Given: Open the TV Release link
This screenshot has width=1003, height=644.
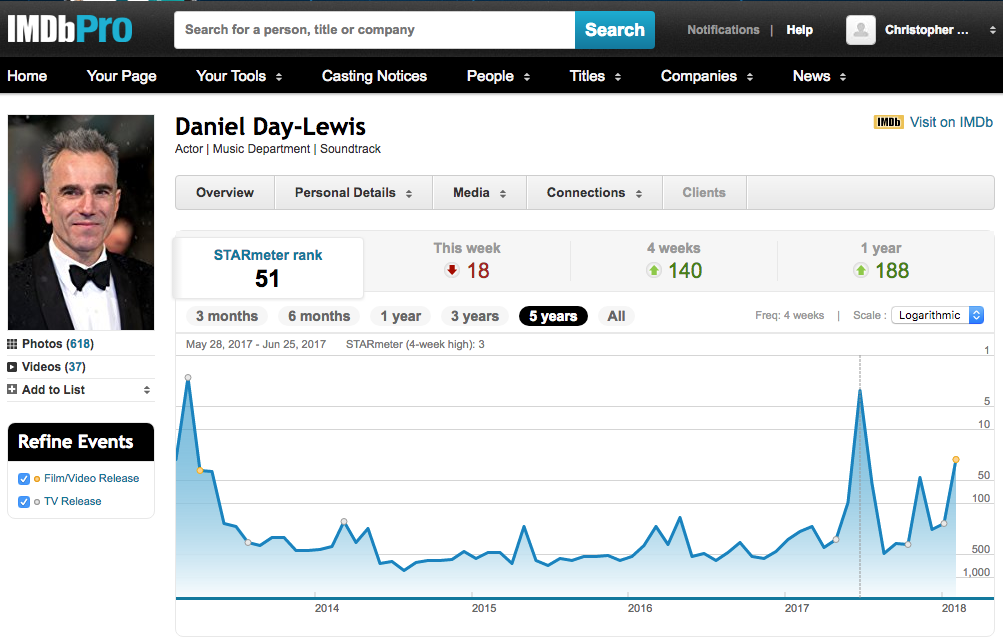Looking at the screenshot, I should (x=72, y=501).
